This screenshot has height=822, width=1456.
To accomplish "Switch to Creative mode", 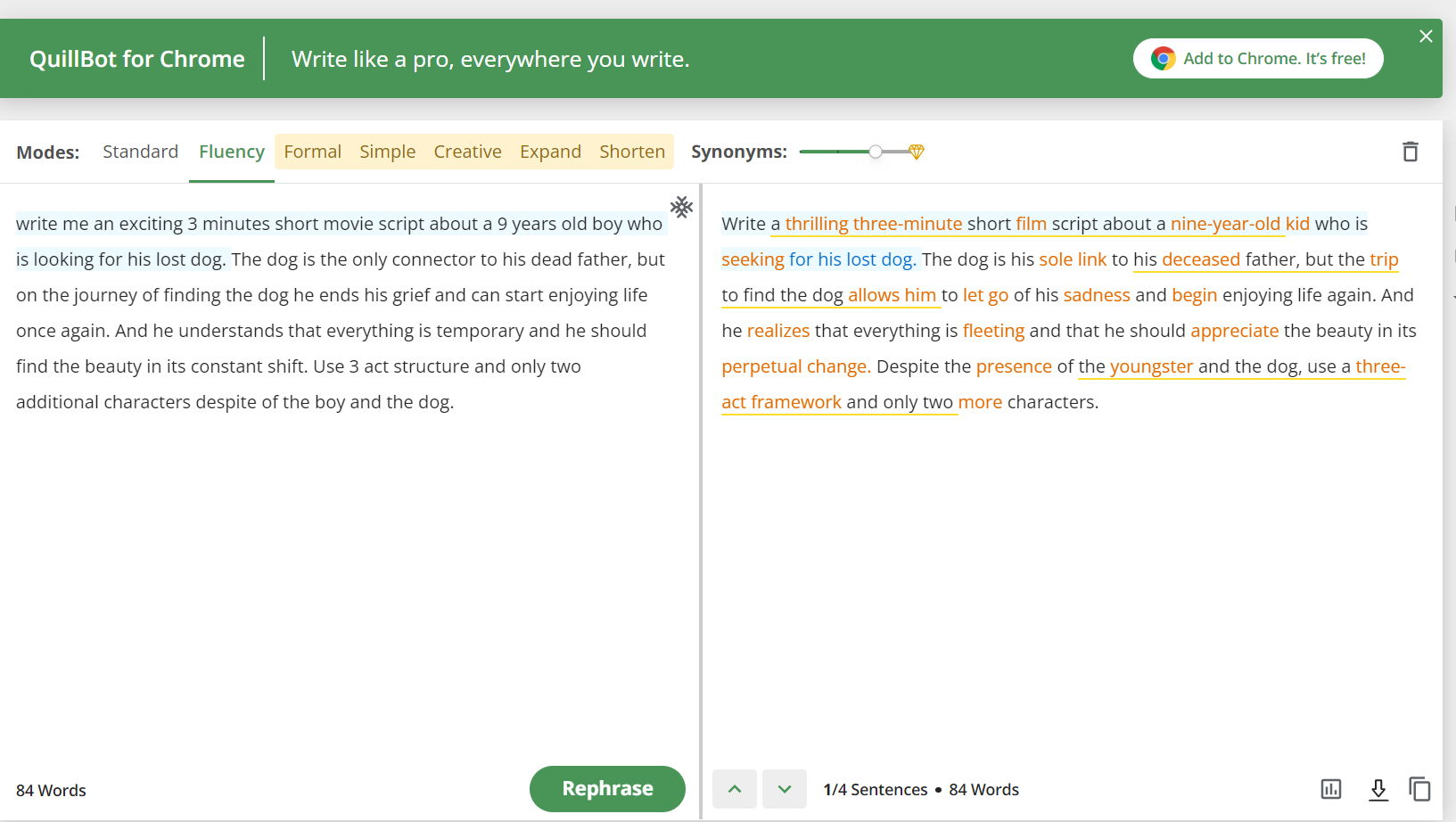I will tap(468, 152).
